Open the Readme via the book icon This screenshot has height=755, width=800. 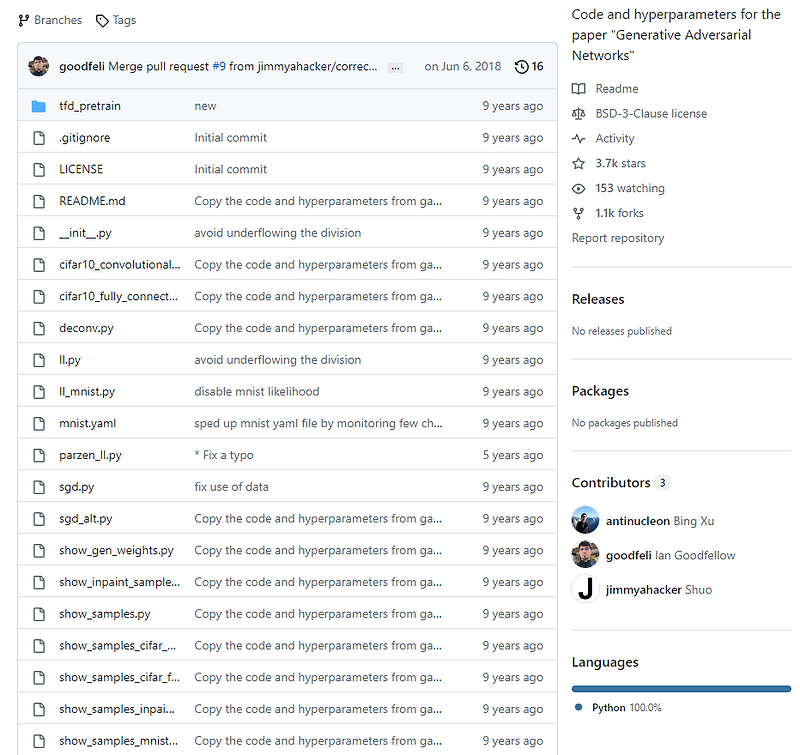tap(578, 88)
